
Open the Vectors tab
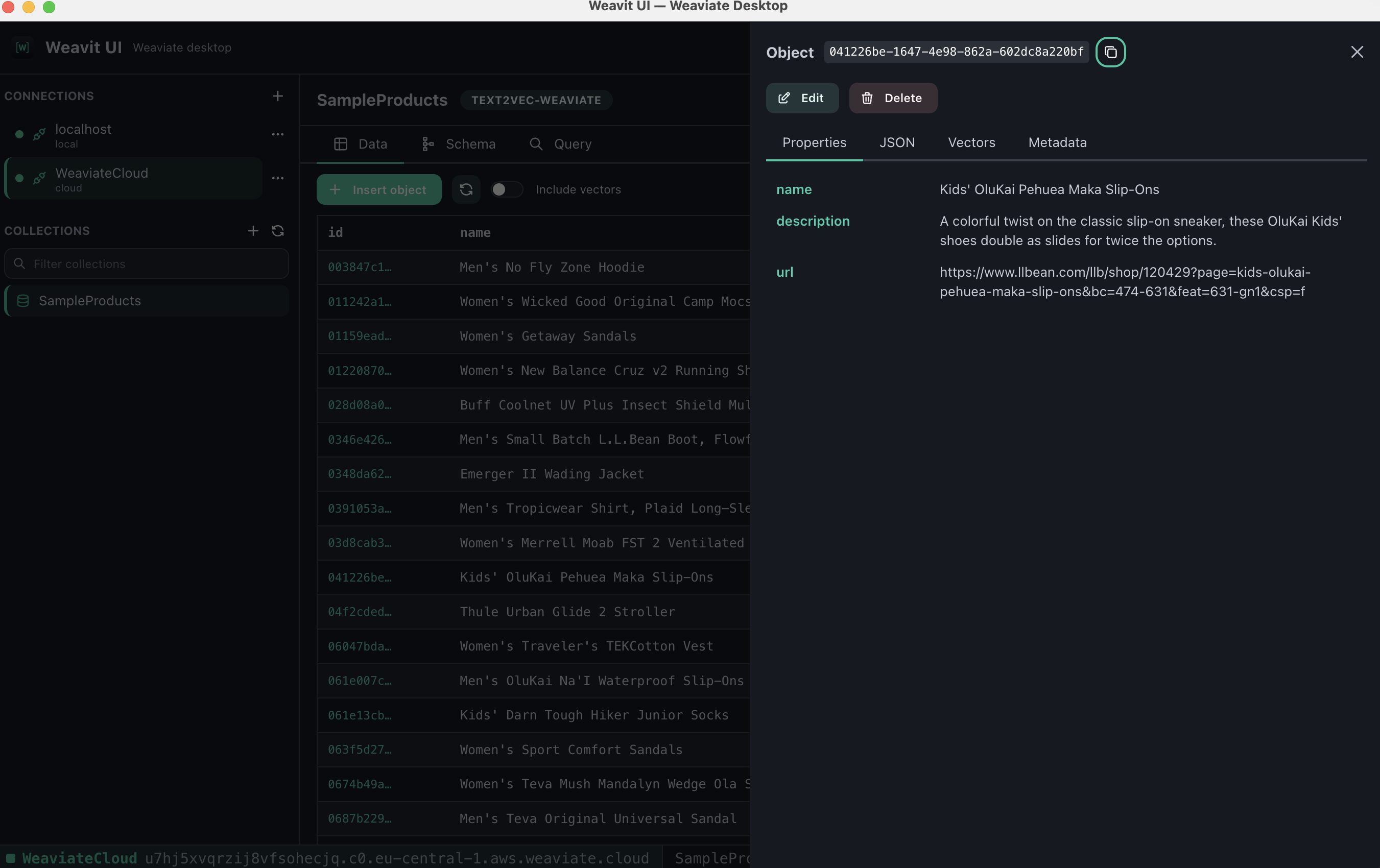971,142
